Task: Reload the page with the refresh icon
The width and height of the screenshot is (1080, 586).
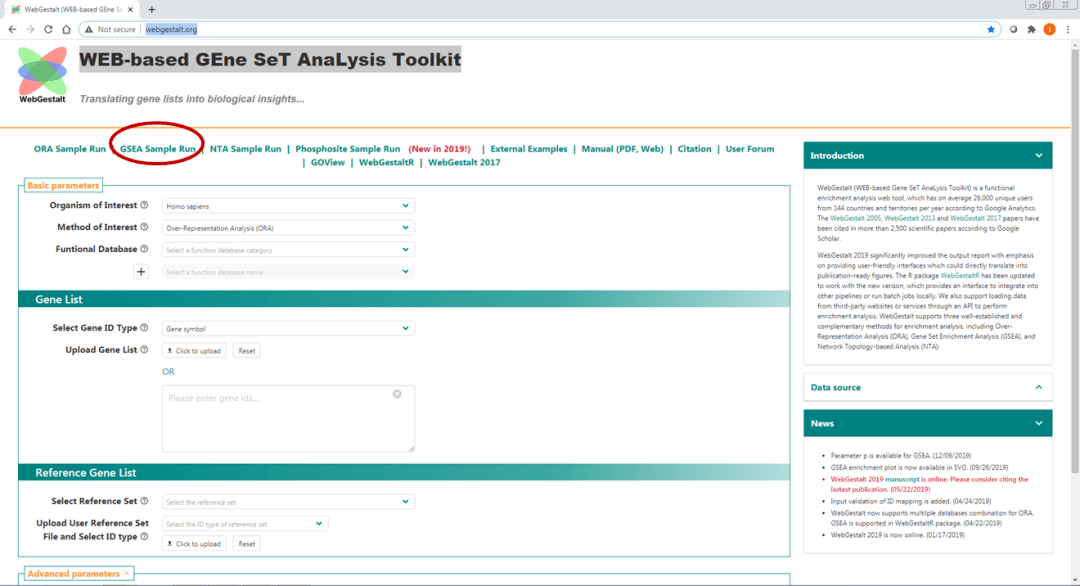Action: point(49,29)
